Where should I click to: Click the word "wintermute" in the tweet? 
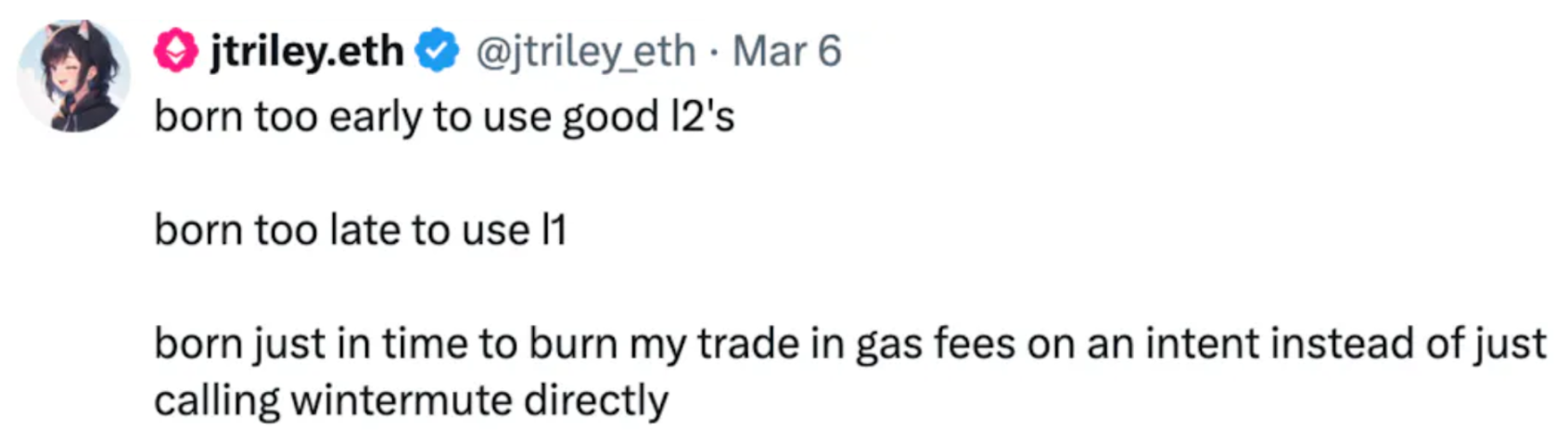pyautogui.click(x=401, y=400)
